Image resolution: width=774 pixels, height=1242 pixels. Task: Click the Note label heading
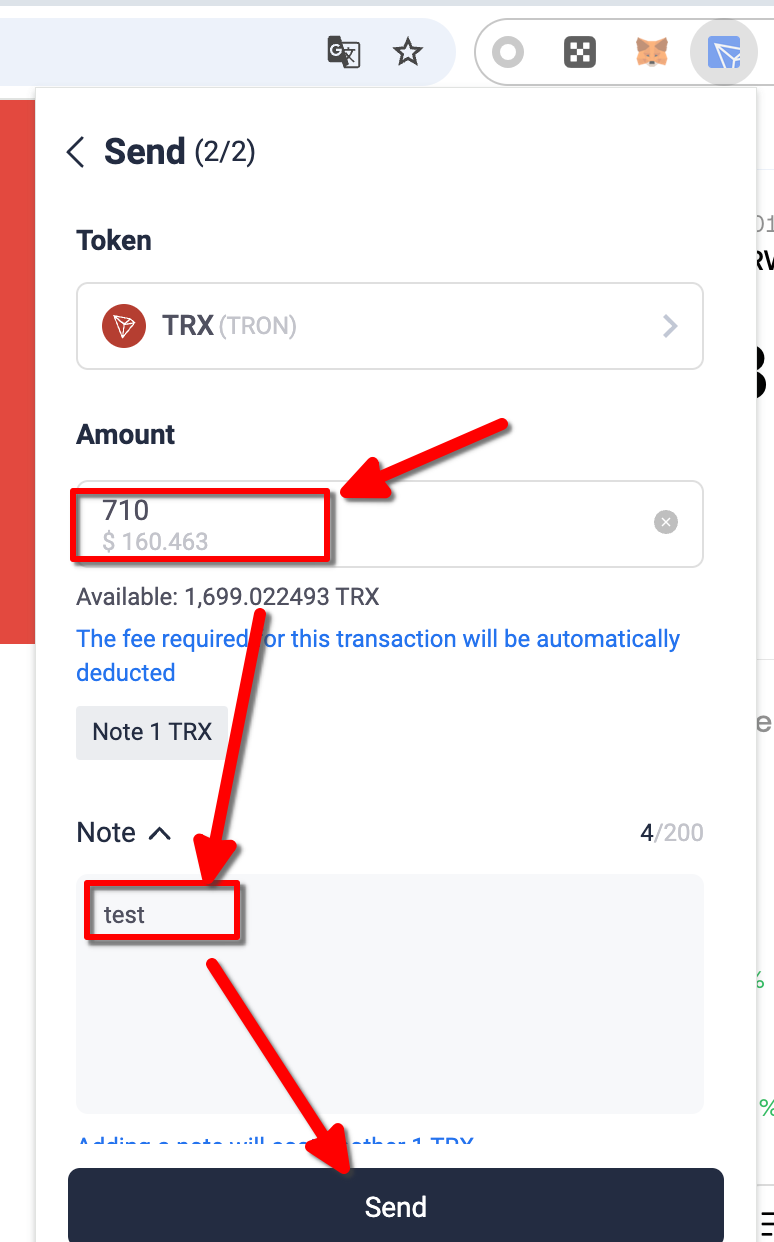tap(106, 833)
